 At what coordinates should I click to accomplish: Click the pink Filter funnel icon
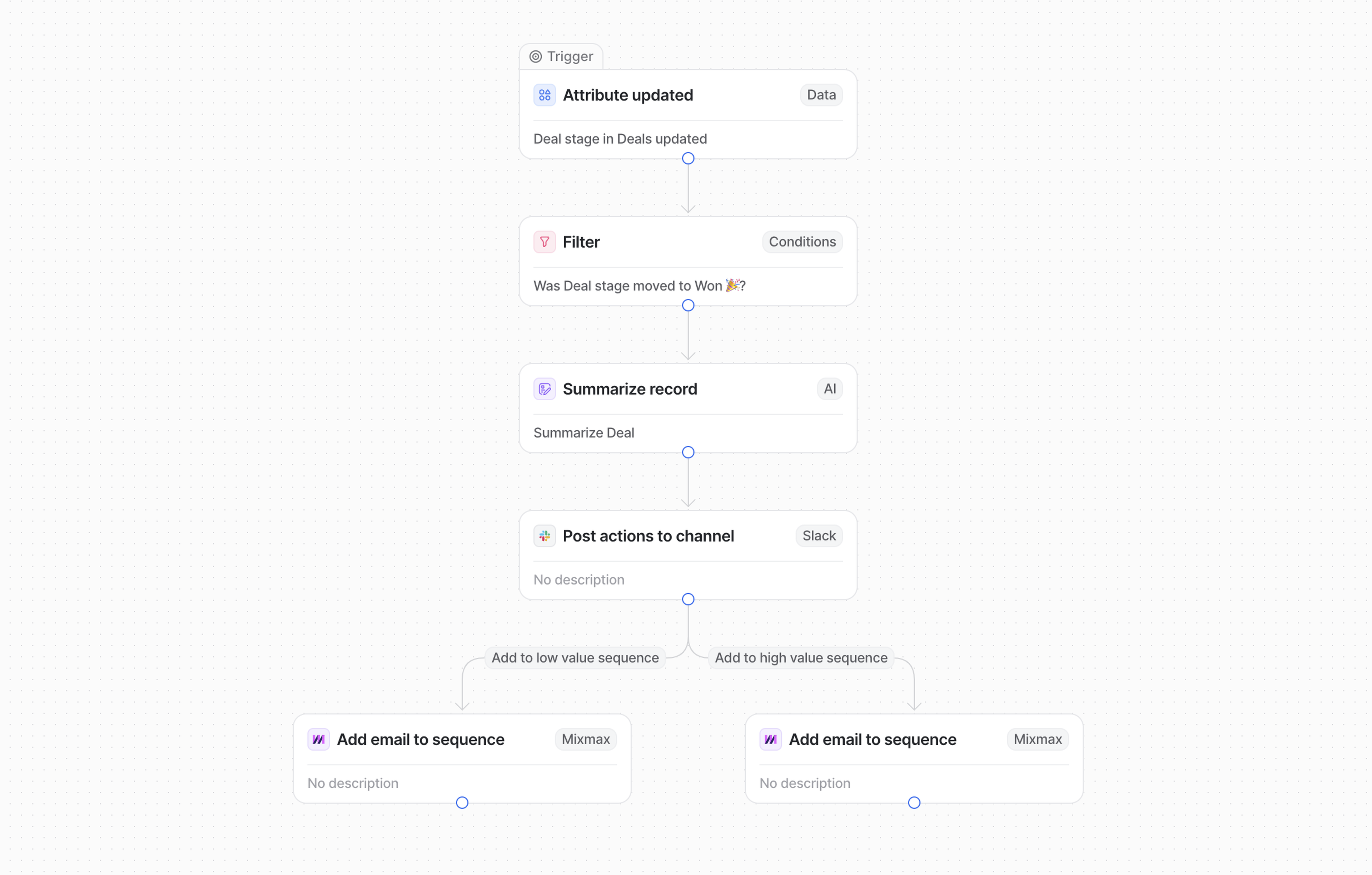point(544,242)
